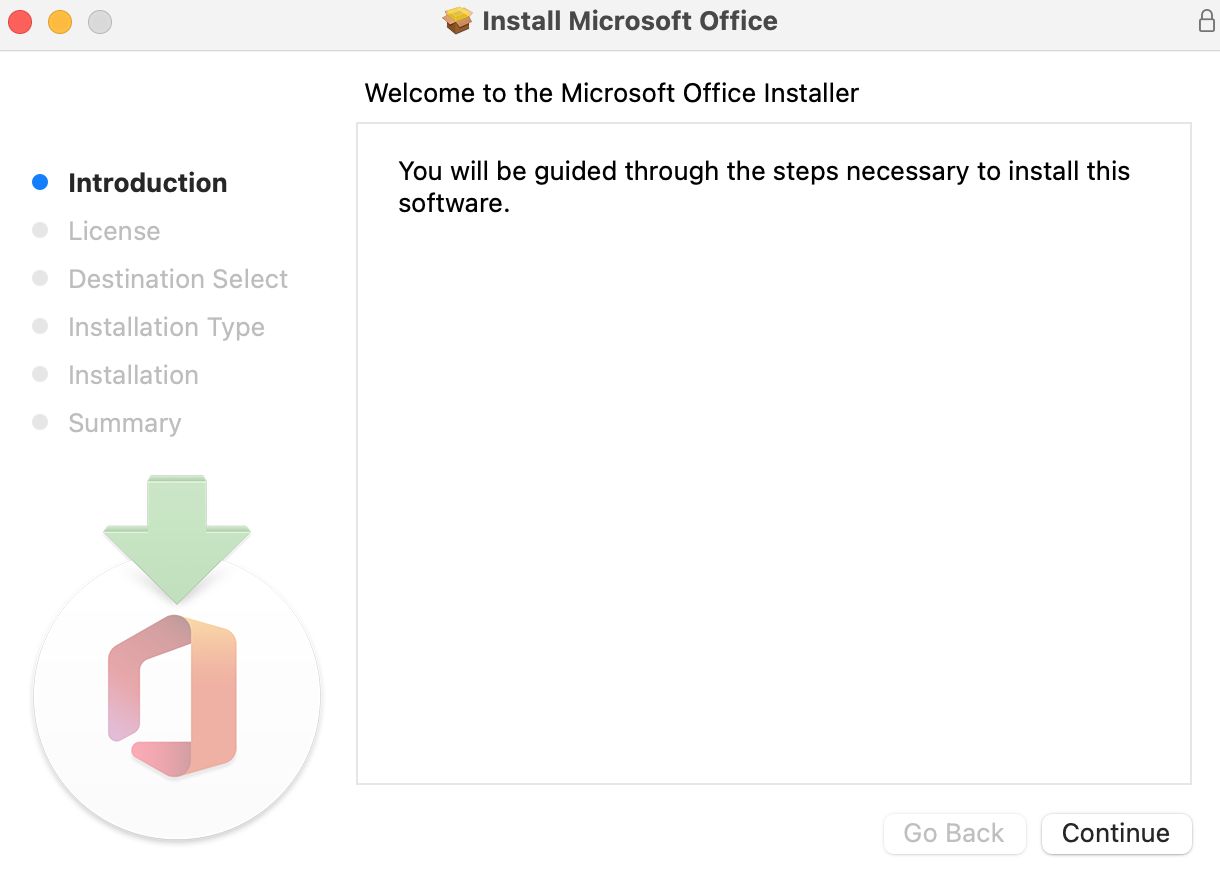This screenshot has height=872, width=1220.
Task: Click the Go Back button
Action: point(954,834)
